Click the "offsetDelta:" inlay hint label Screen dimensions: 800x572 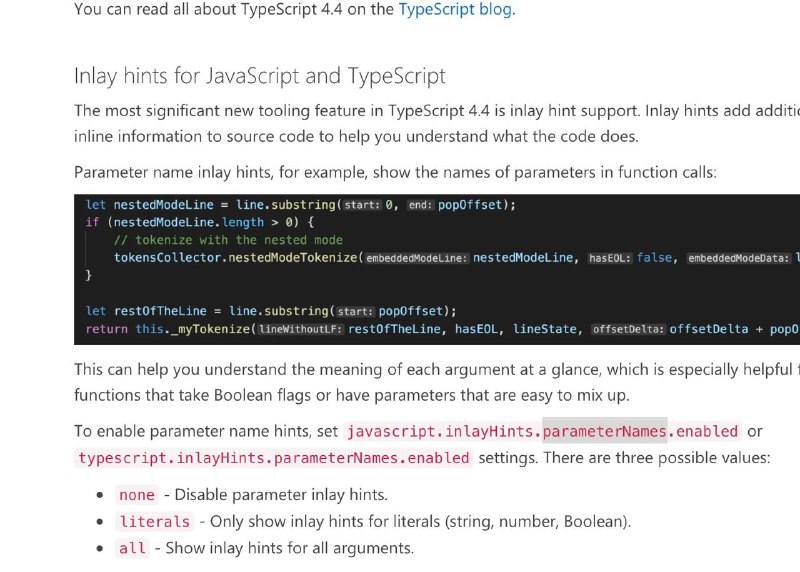627,329
